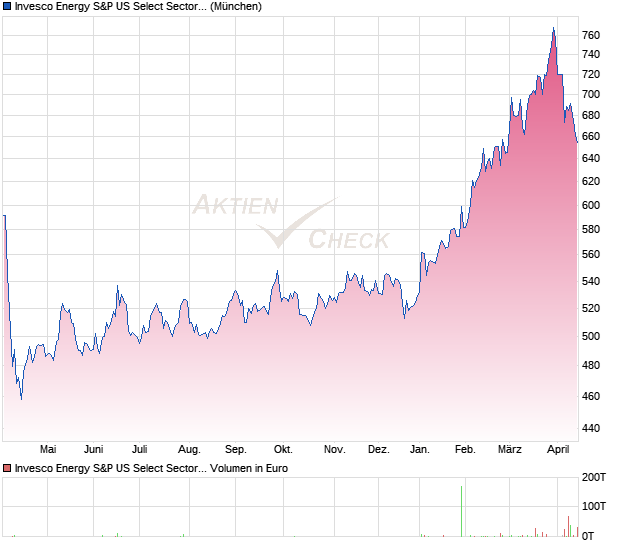The height and width of the screenshot is (546, 620).
Task: Click the 700 price axis value
Action: coord(591,94)
